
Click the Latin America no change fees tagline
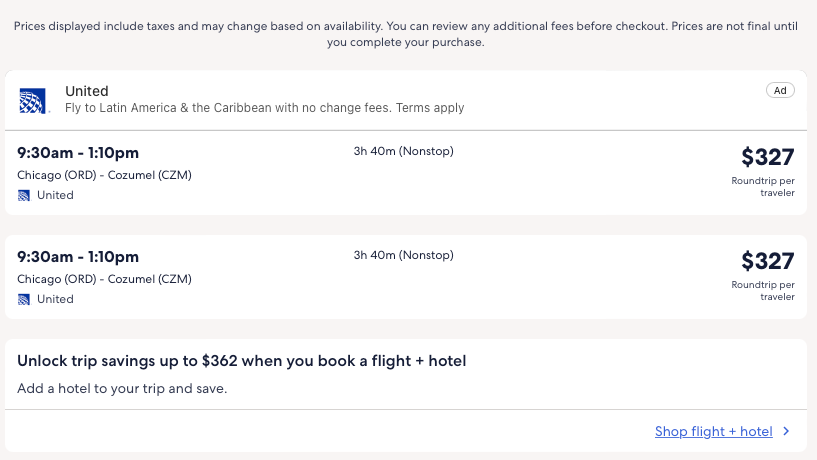(x=264, y=108)
